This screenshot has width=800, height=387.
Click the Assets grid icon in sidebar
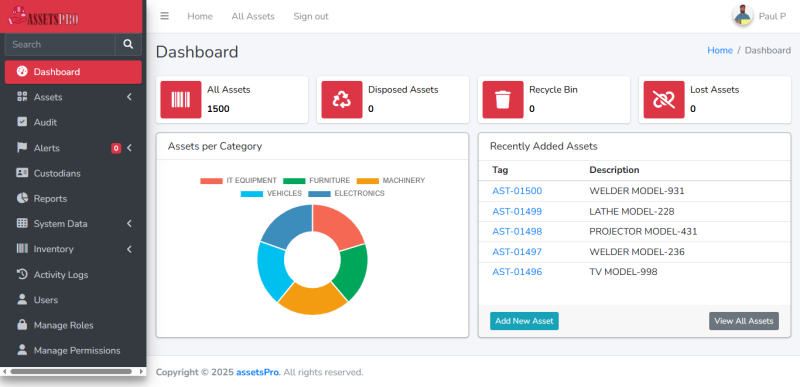22,97
